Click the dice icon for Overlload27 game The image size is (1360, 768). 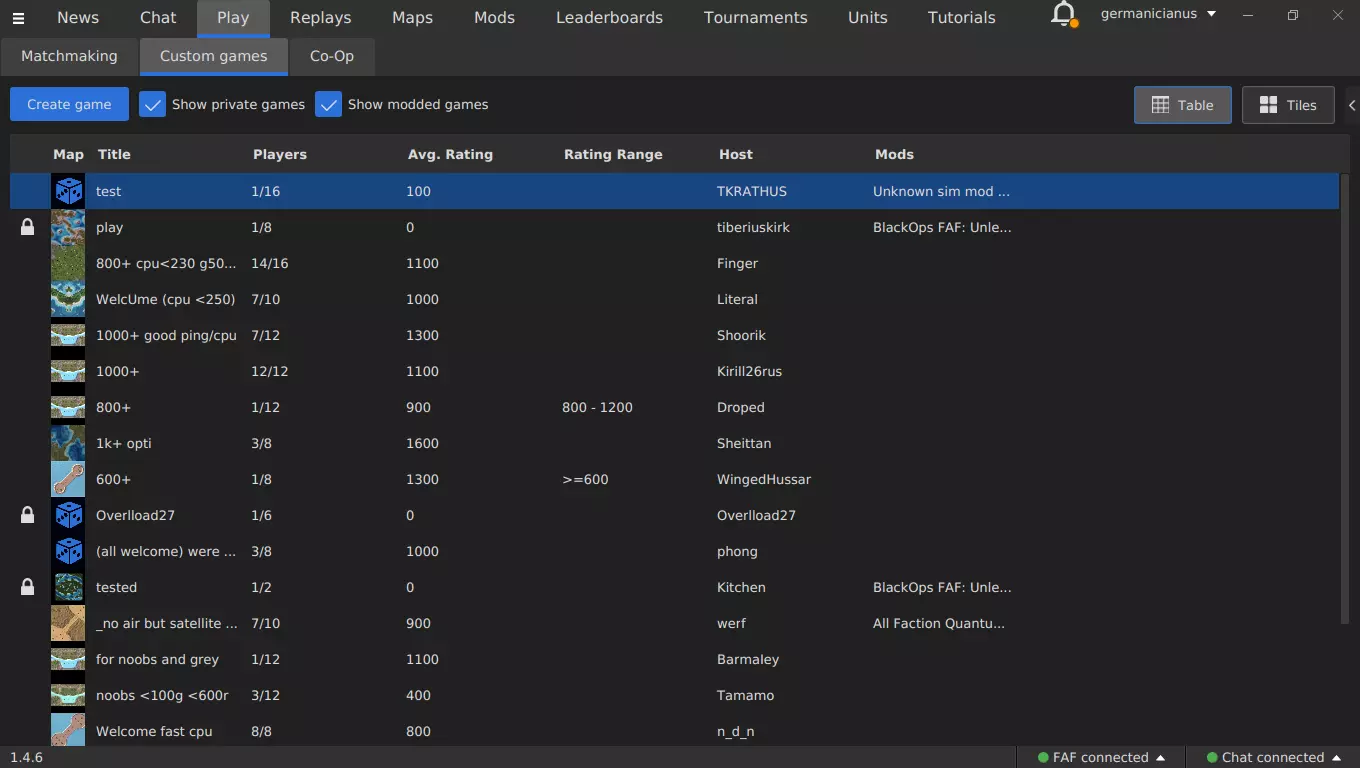point(68,515)
